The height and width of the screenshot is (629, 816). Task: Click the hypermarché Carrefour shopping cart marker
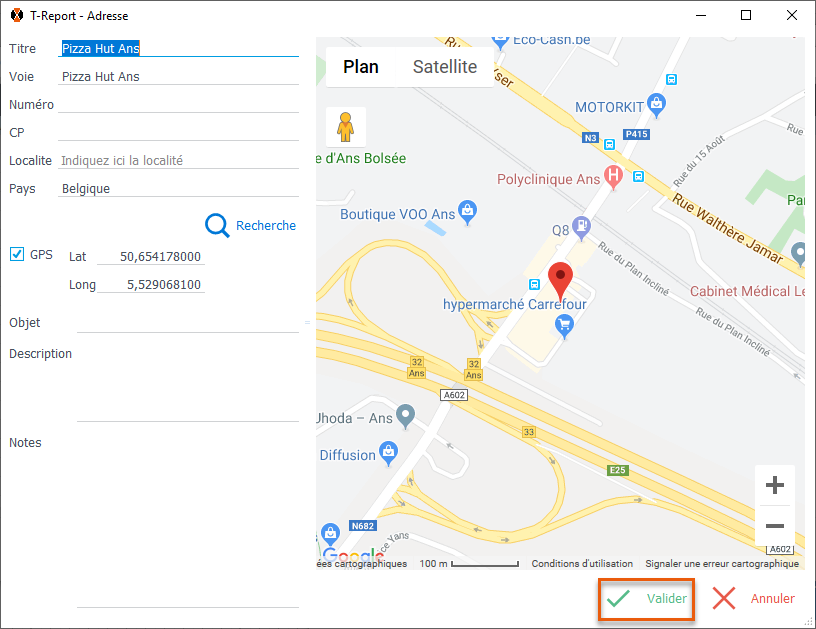pyautogui.click(x=565, y=324)
